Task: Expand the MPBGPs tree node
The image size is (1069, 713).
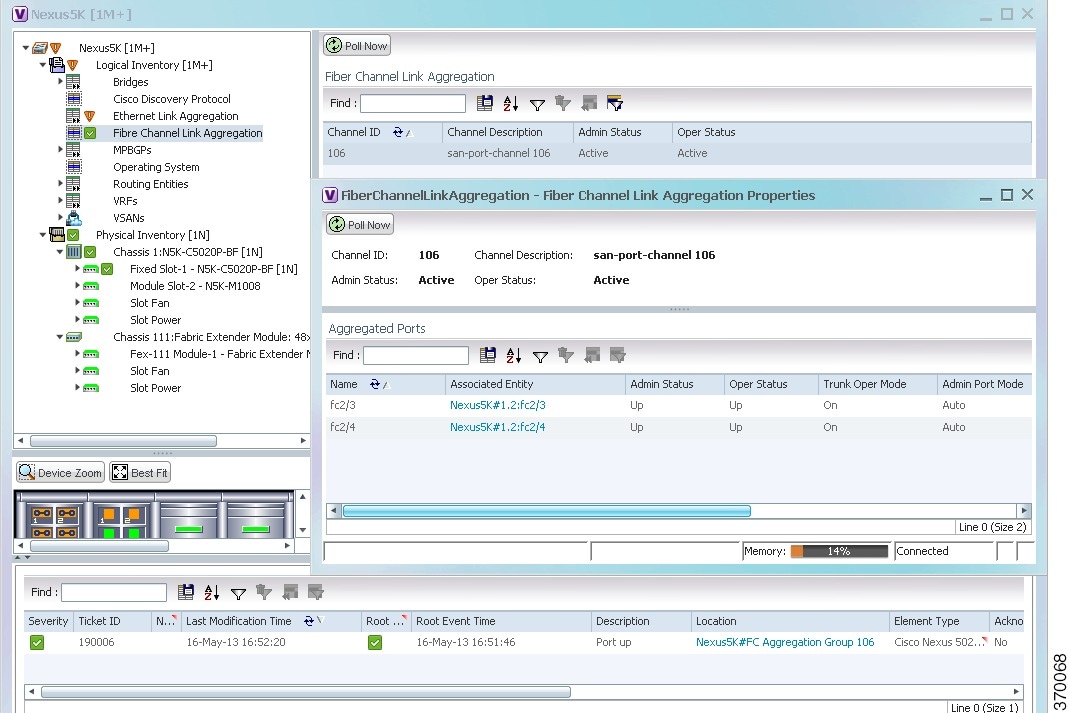Action: [60, 150]
